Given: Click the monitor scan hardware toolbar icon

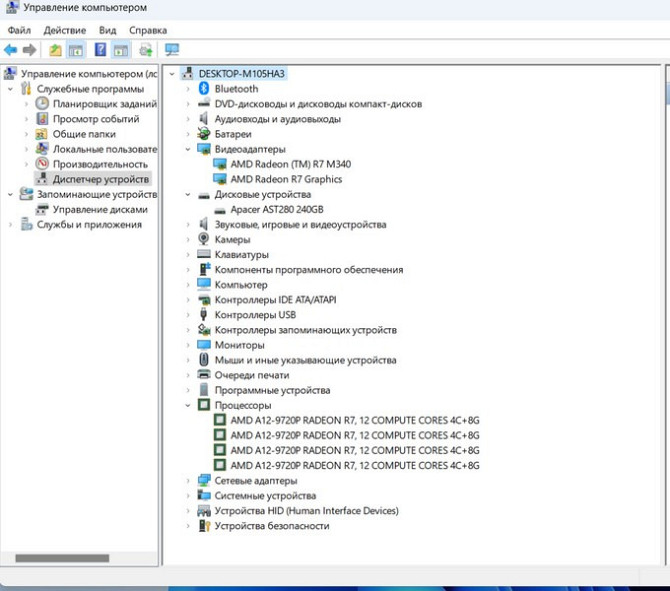Looking at the screenshot, I should pyautogui.click(x=172, y=50).
